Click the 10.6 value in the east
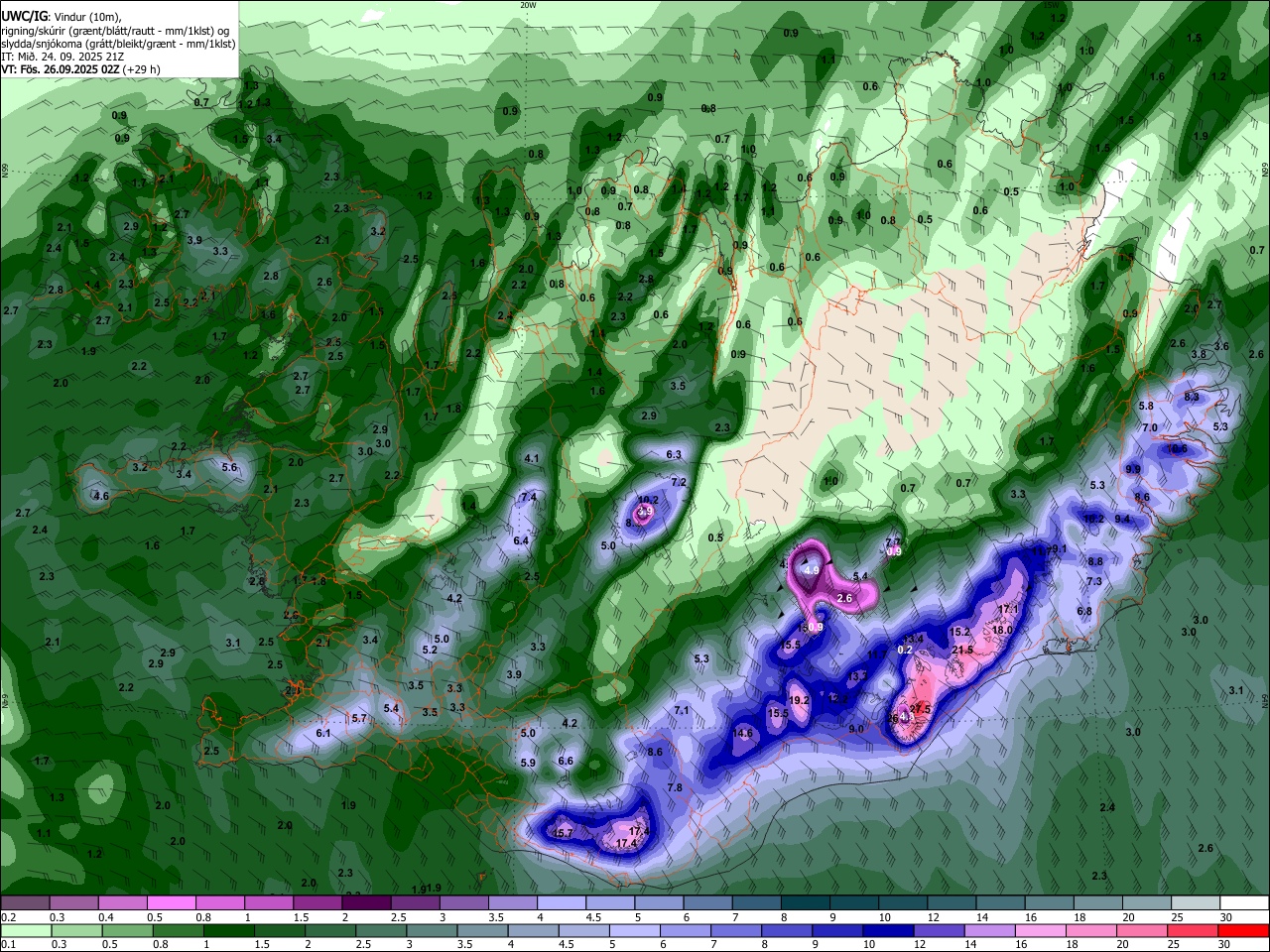This screenshot has height=952, width=1270. [x=1177, y=448]
